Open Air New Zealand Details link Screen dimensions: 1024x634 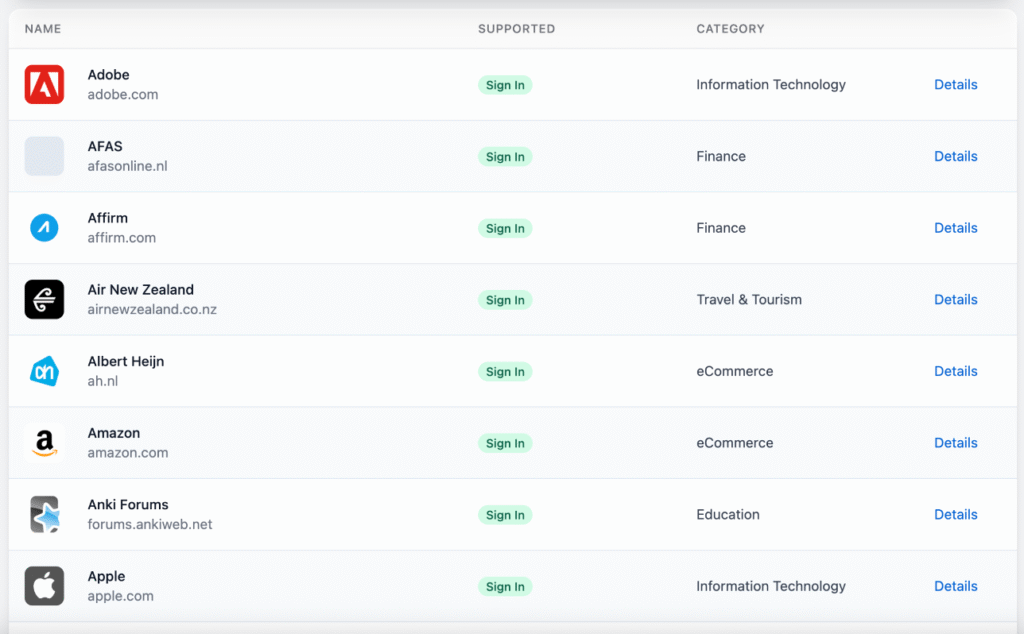click(x=955, y=300)
